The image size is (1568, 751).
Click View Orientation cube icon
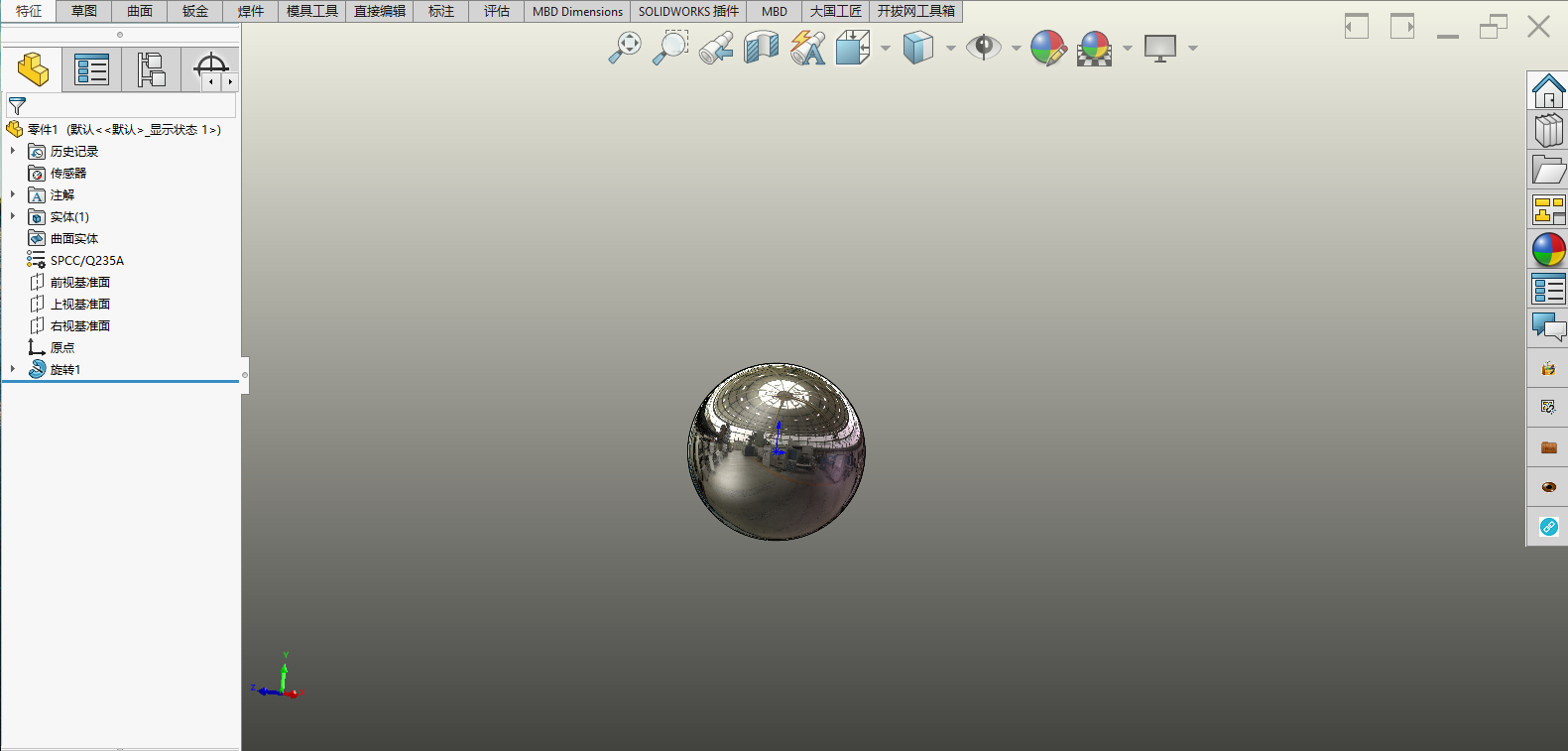tap(853, 47)
